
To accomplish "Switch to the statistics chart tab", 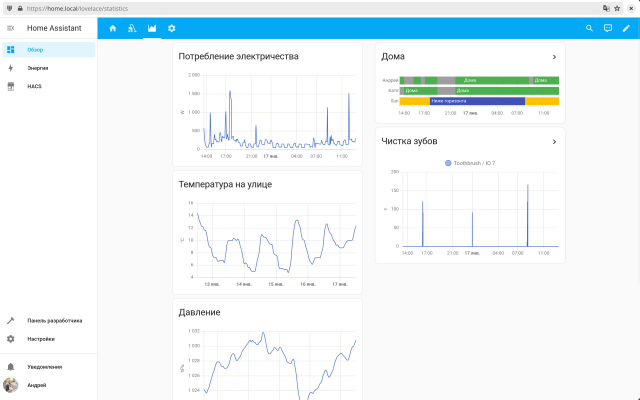I will point(152,28).
